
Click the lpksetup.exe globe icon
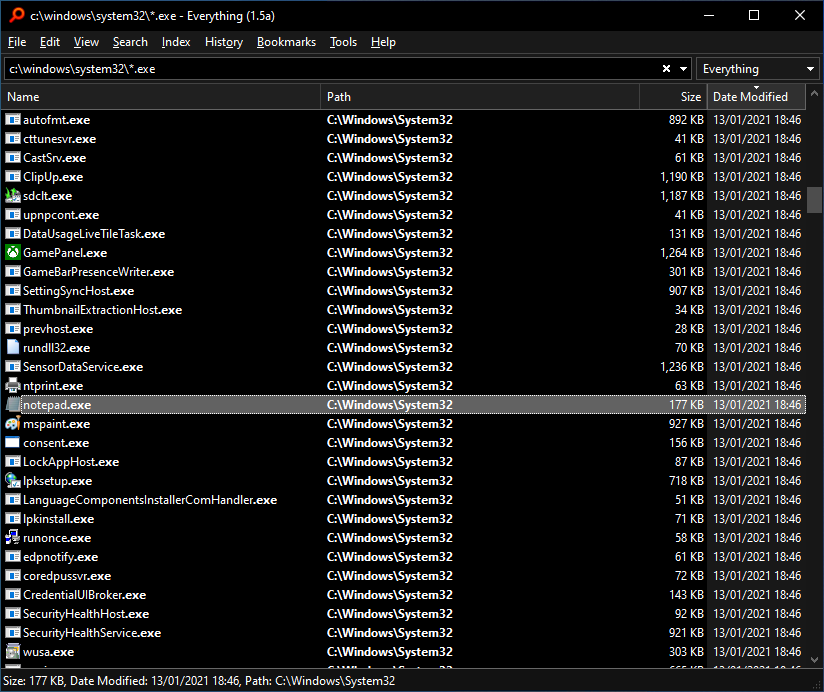pos(13,481)
